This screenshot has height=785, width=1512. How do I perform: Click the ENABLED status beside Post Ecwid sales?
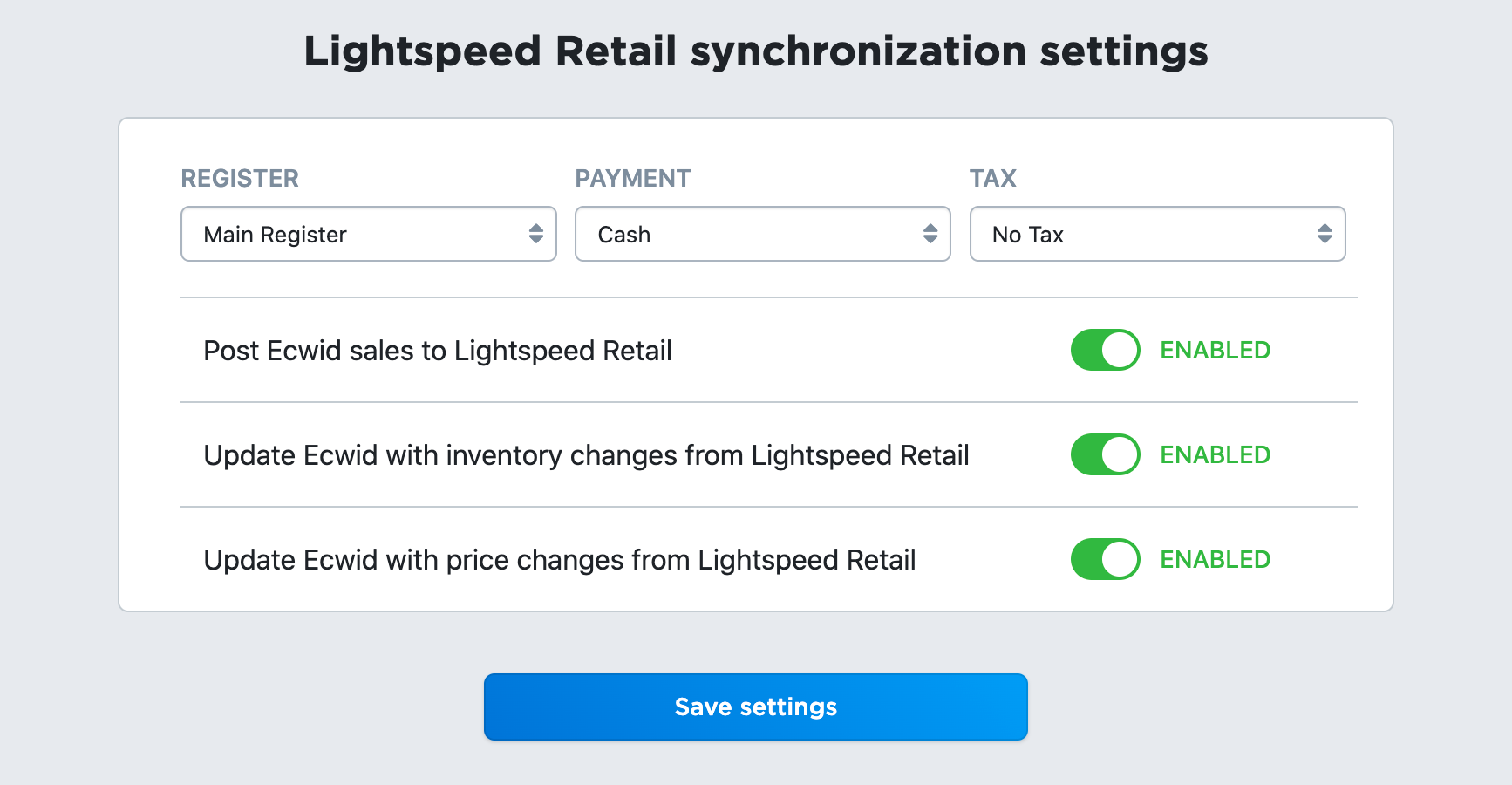(1216, 351)
